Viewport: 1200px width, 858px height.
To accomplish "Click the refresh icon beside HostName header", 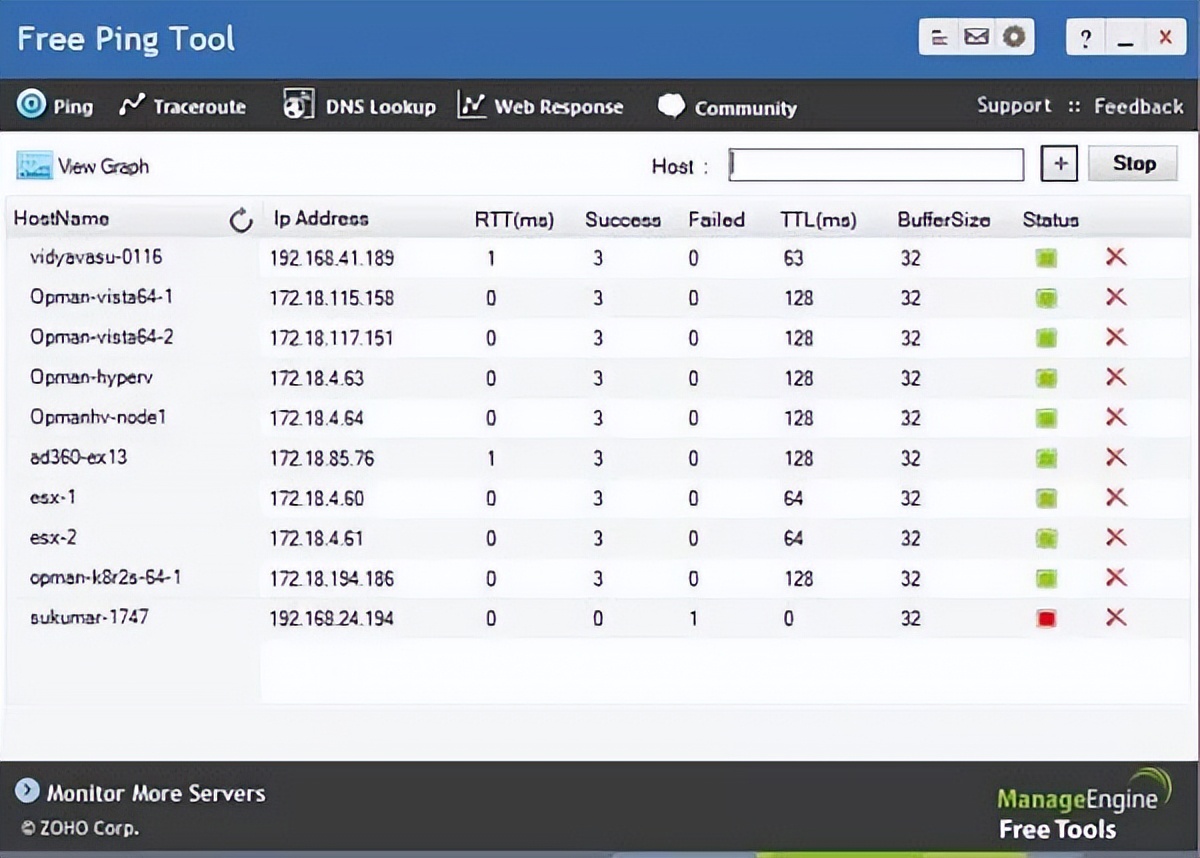I will pyautogui.click(x=241, y=220).
